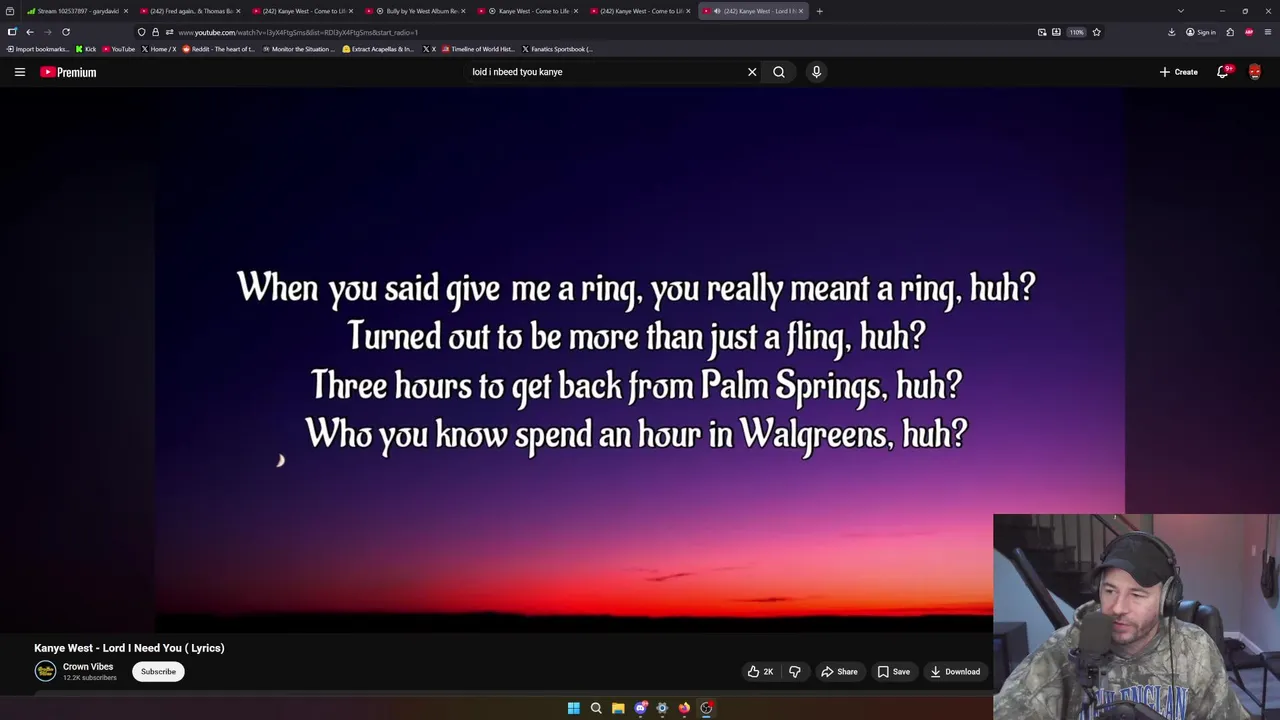Open the YouTube hamburger guide menu
This screenshot has height=720, width=1280.
pyautogui.click(x=19, y=72)
